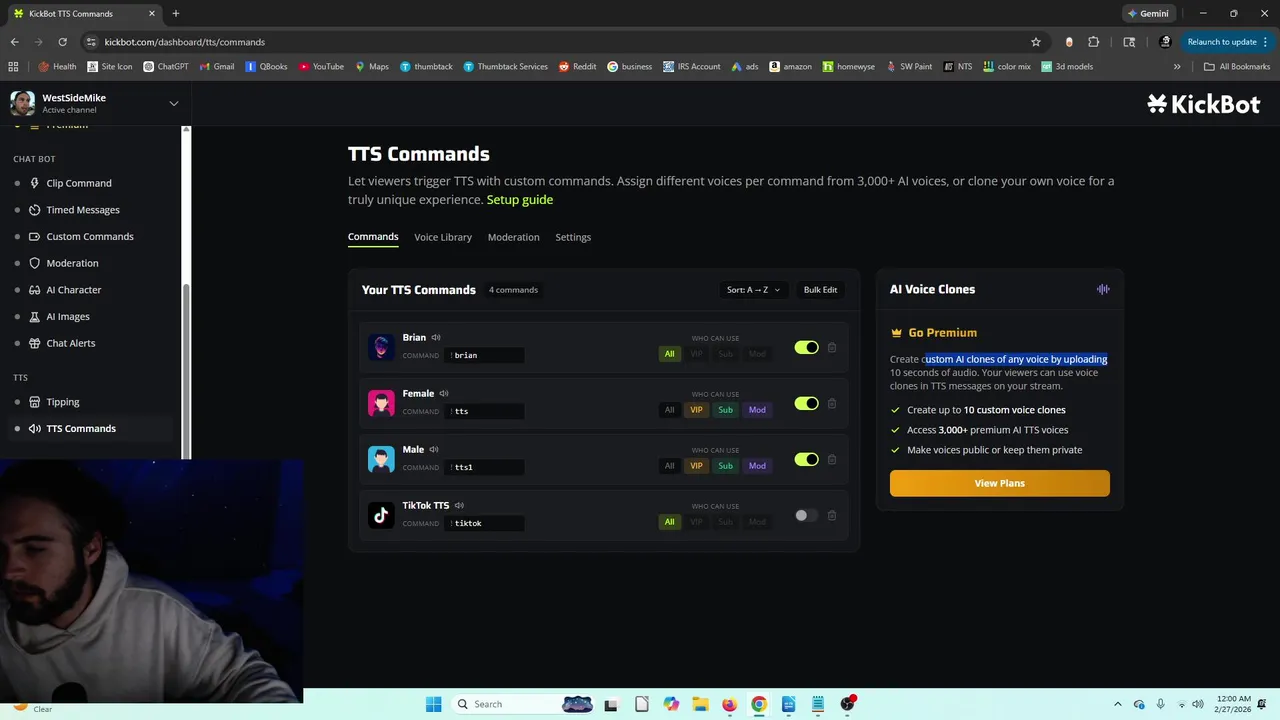The height and width of the screenshot is (720, 1280).
Task: Disable the Male command toggle
Action: (806, 460)
